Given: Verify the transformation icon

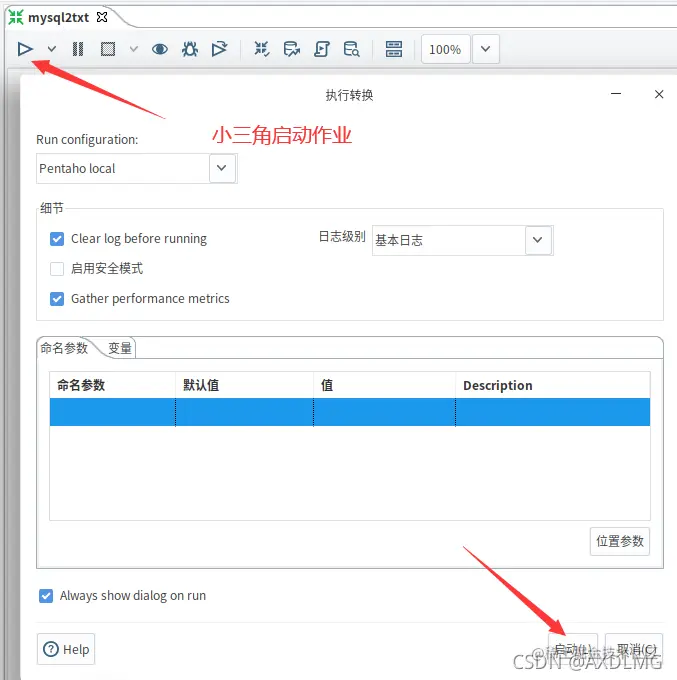Looking at the screenshot, I should pos(262,49).
